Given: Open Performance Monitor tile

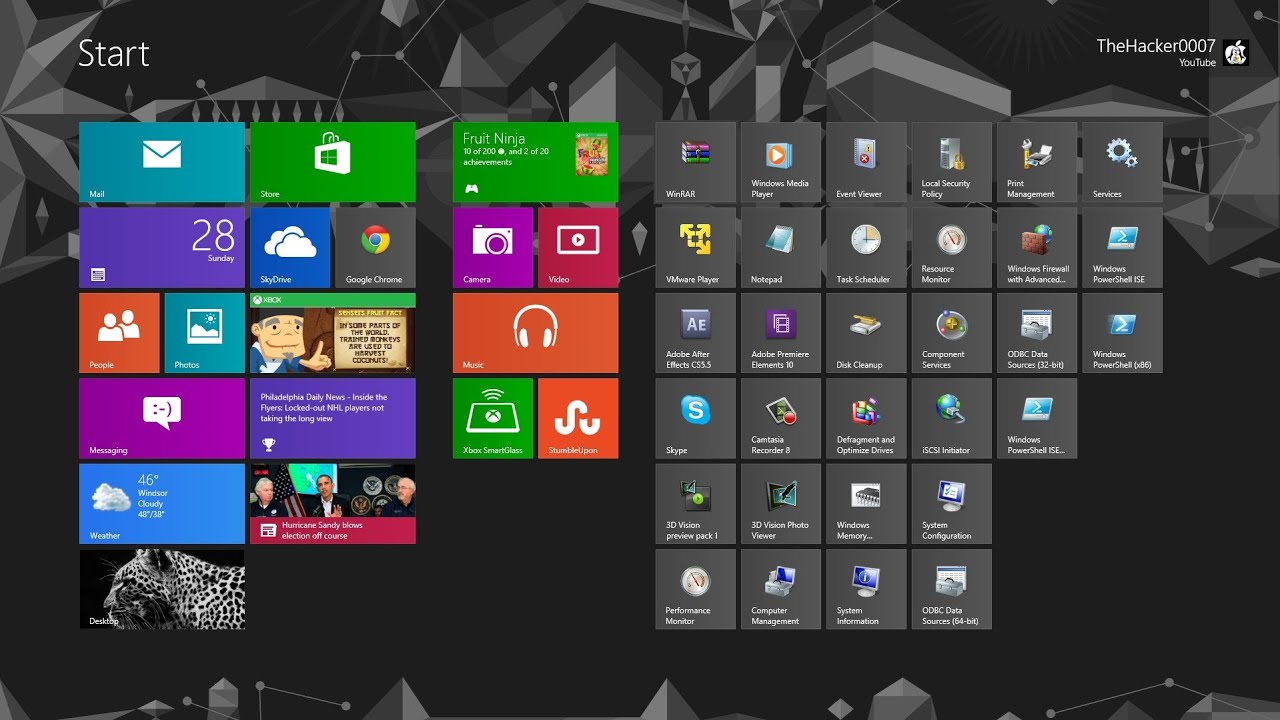Looking at the screenshot, I should coord(696,589).
